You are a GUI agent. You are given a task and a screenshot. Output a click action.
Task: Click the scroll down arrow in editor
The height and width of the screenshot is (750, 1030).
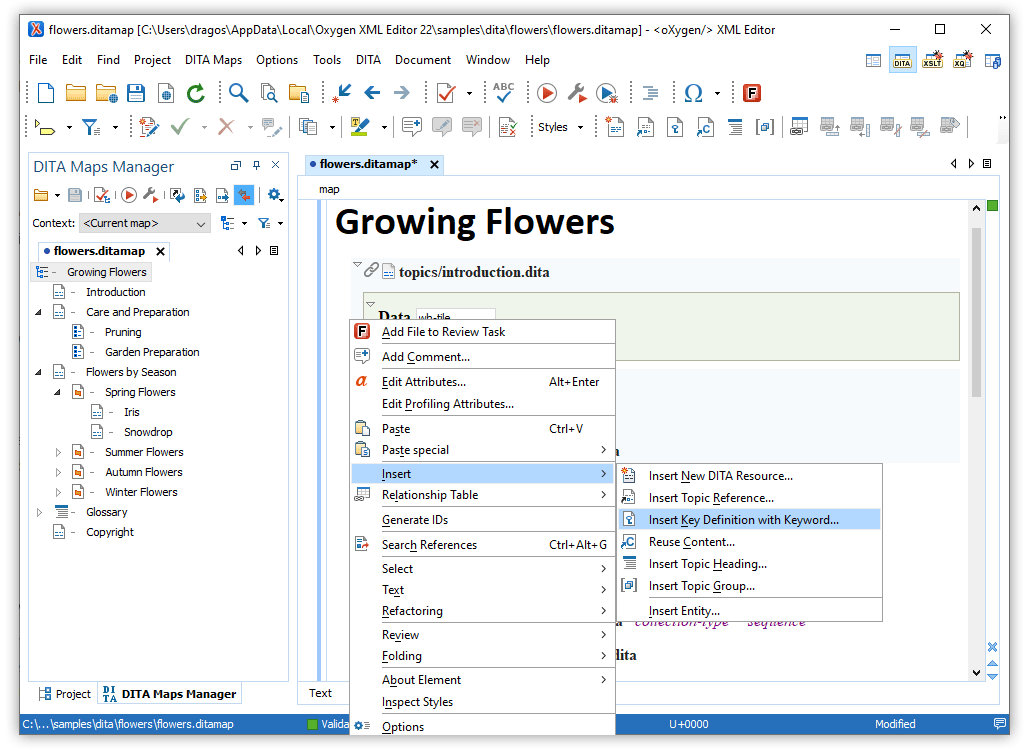point(976,673)
